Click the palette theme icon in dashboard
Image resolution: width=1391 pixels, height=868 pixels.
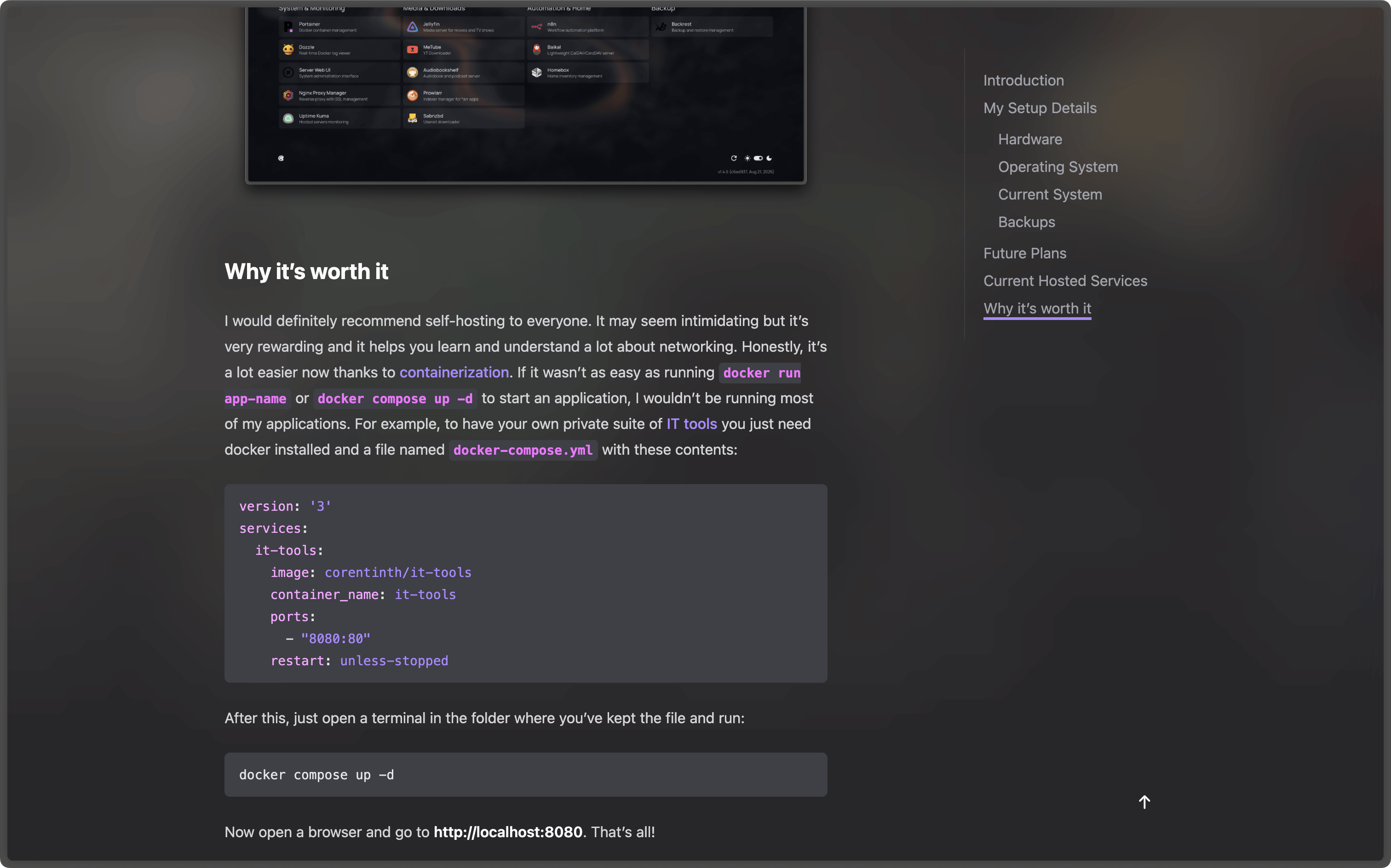coord(281,159)
